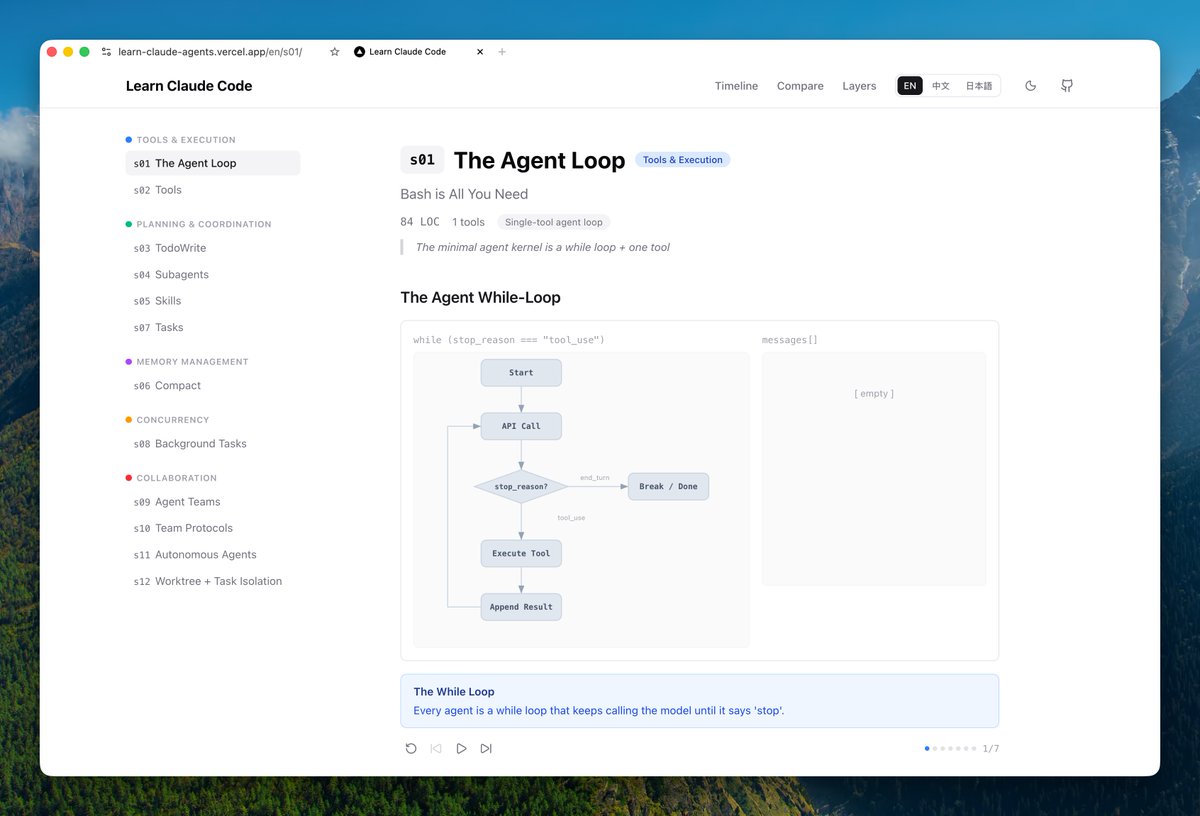The image size is (1200, 816).
Task: Open s06 Compact lesson
Action: (x=213, y=385)
